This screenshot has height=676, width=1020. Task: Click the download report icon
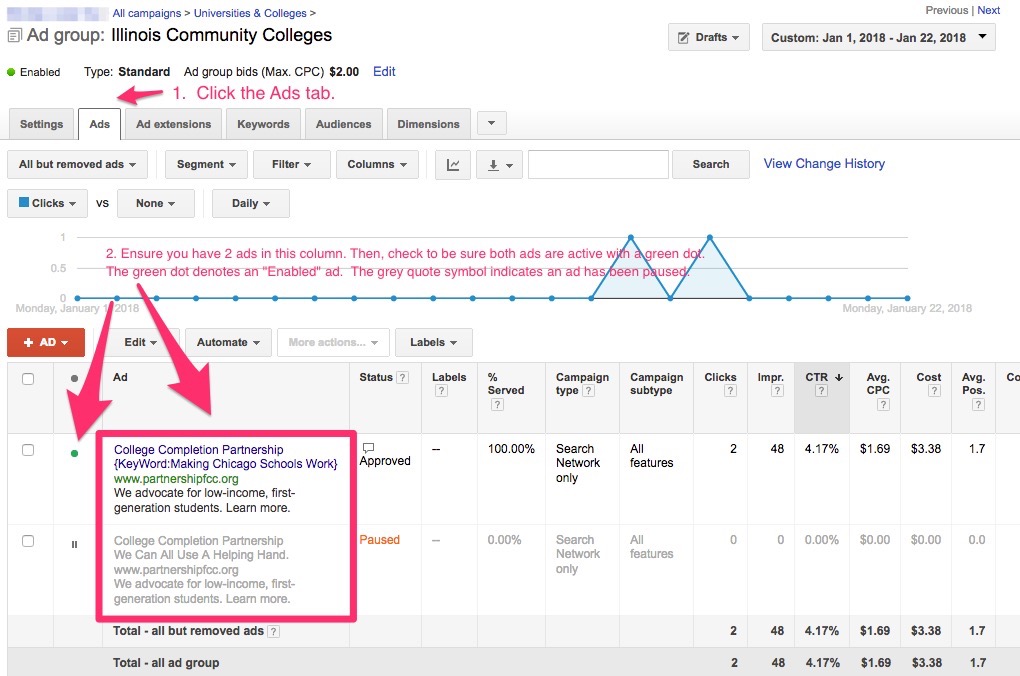coord(500,165)
